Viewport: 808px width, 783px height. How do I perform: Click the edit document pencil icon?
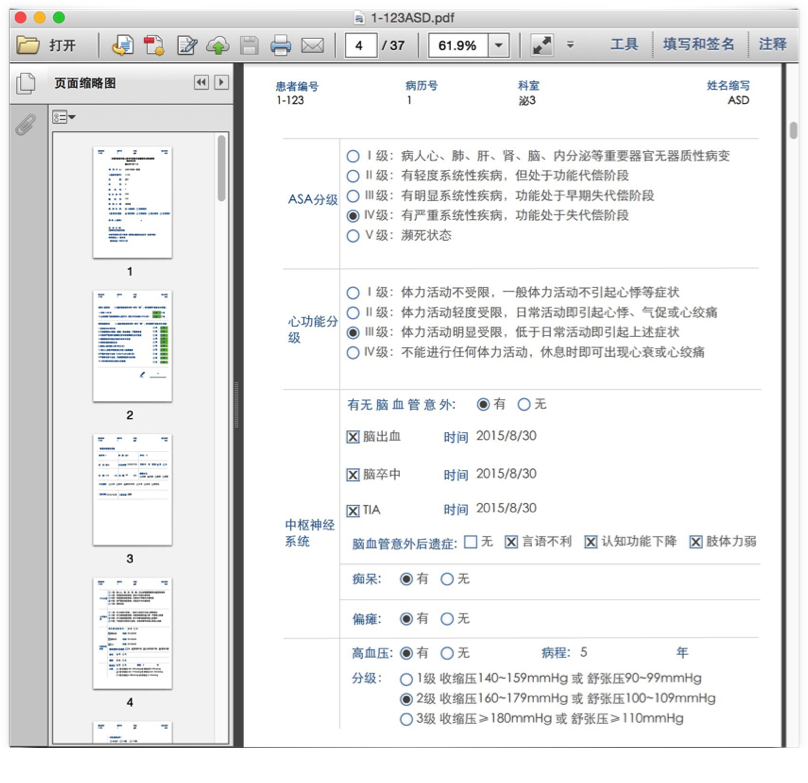[186, 45]
